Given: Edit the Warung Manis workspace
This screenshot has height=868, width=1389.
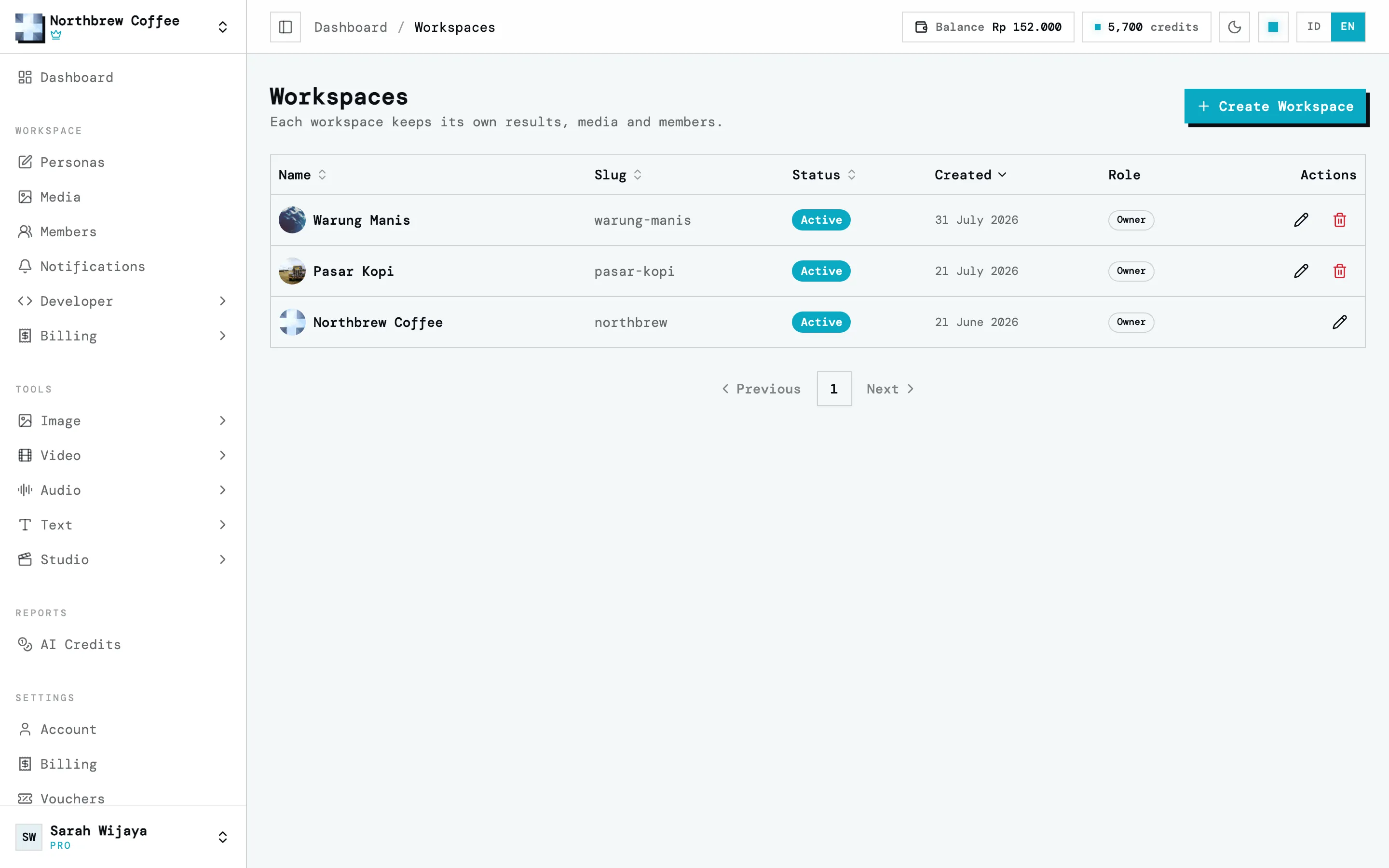Looking at the screenshot, I should point(1301,220).
